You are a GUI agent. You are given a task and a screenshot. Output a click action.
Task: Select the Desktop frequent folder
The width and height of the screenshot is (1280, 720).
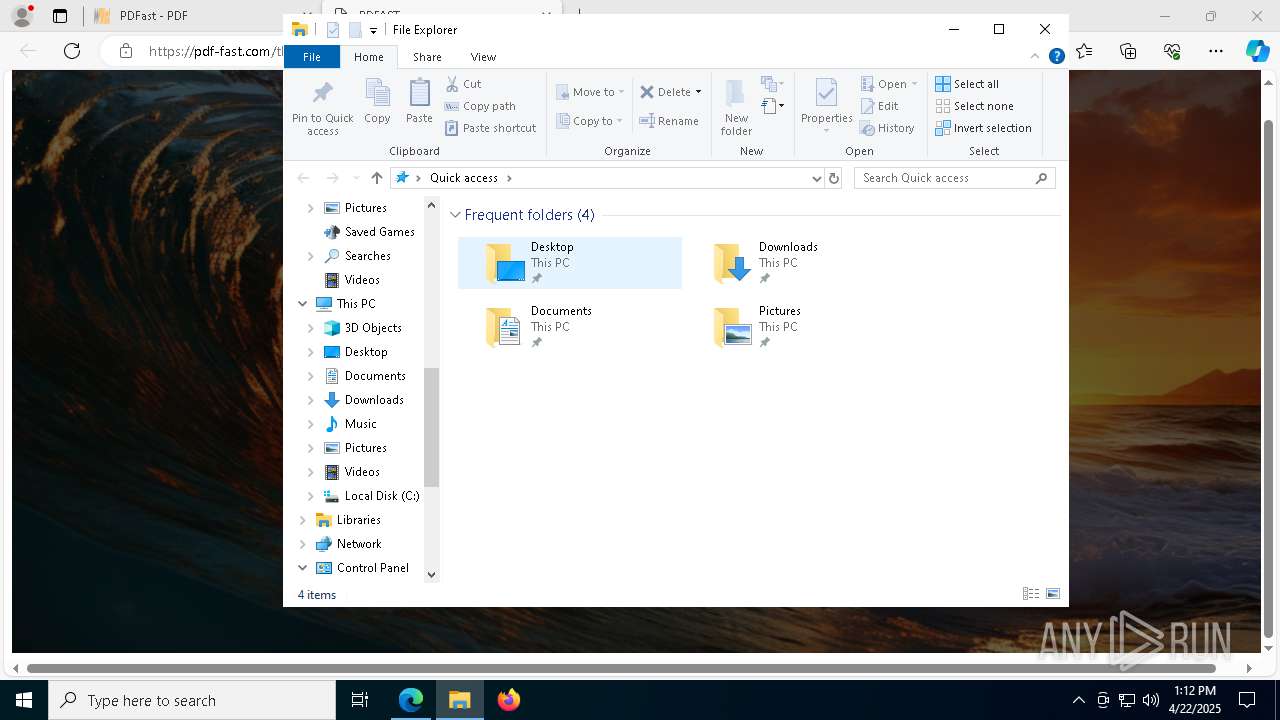570,262
